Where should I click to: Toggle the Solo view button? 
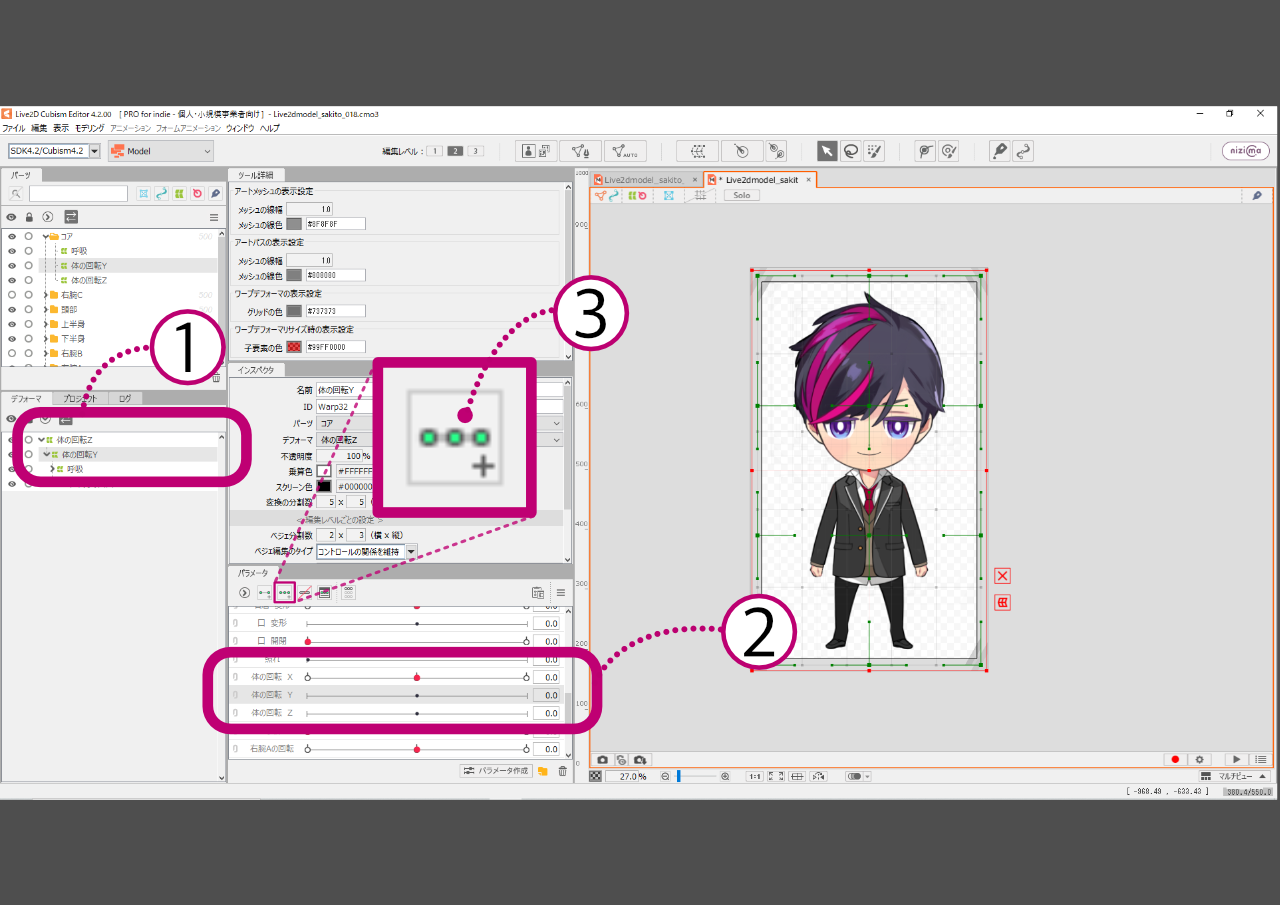point(742,196)
